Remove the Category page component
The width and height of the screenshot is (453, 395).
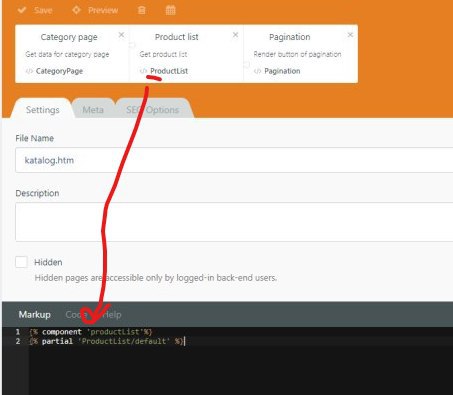pyautogui.click(x=121, y=35)
